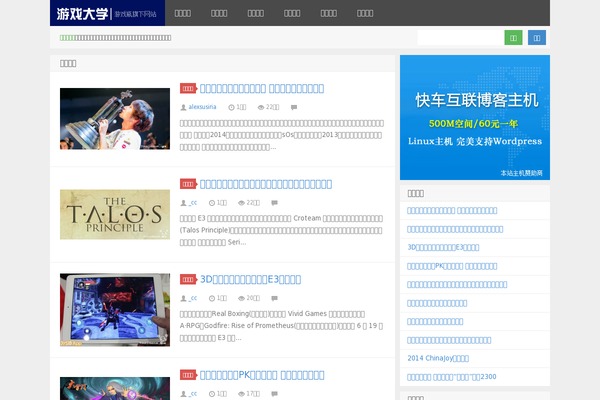This screenshot has height=400, width=600.
Task: Click excerpt text mentioning Croteam
Action: click(281, 230)
